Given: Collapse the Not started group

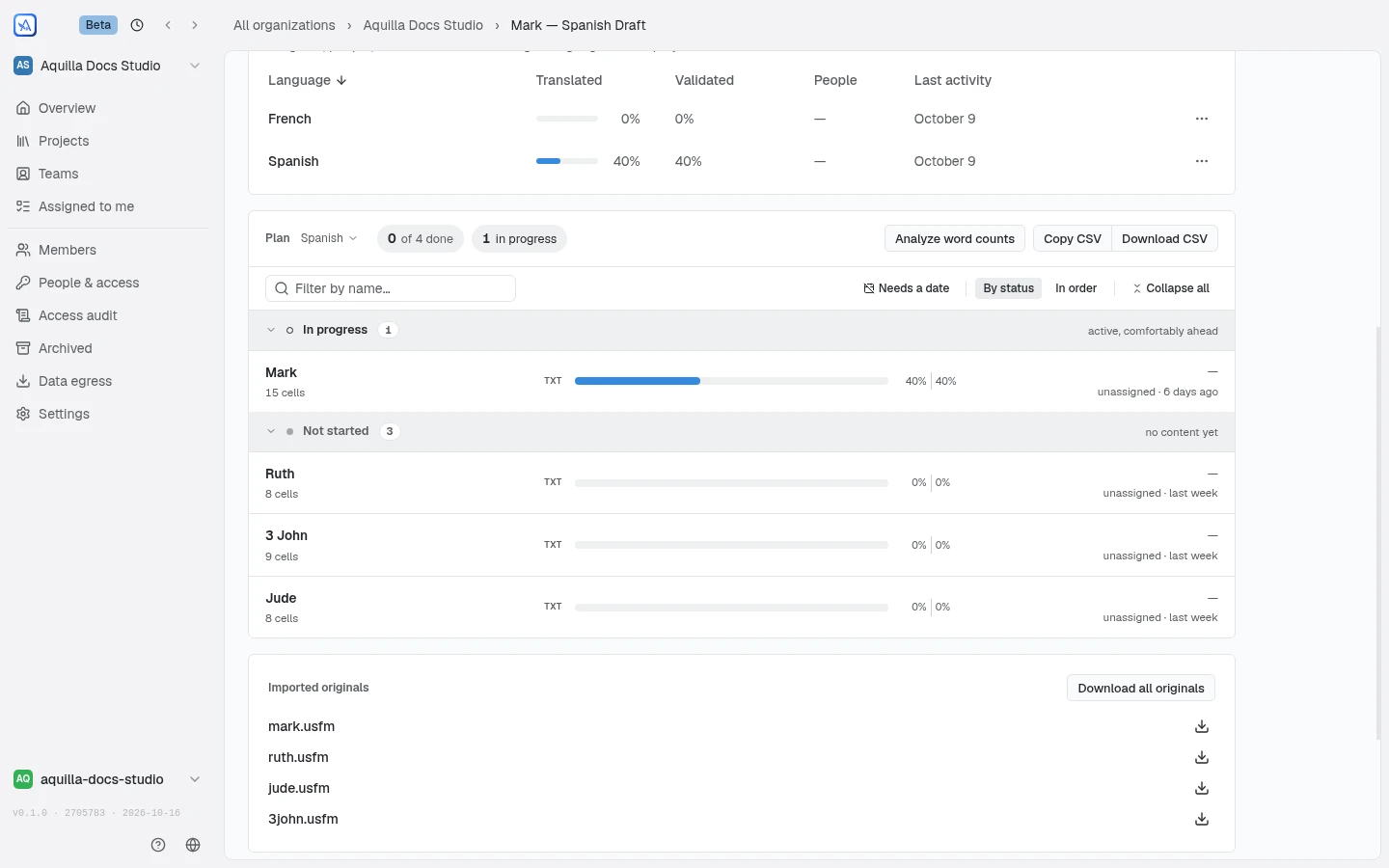Looking at the screenshot, I should click(x=271, y=431).
